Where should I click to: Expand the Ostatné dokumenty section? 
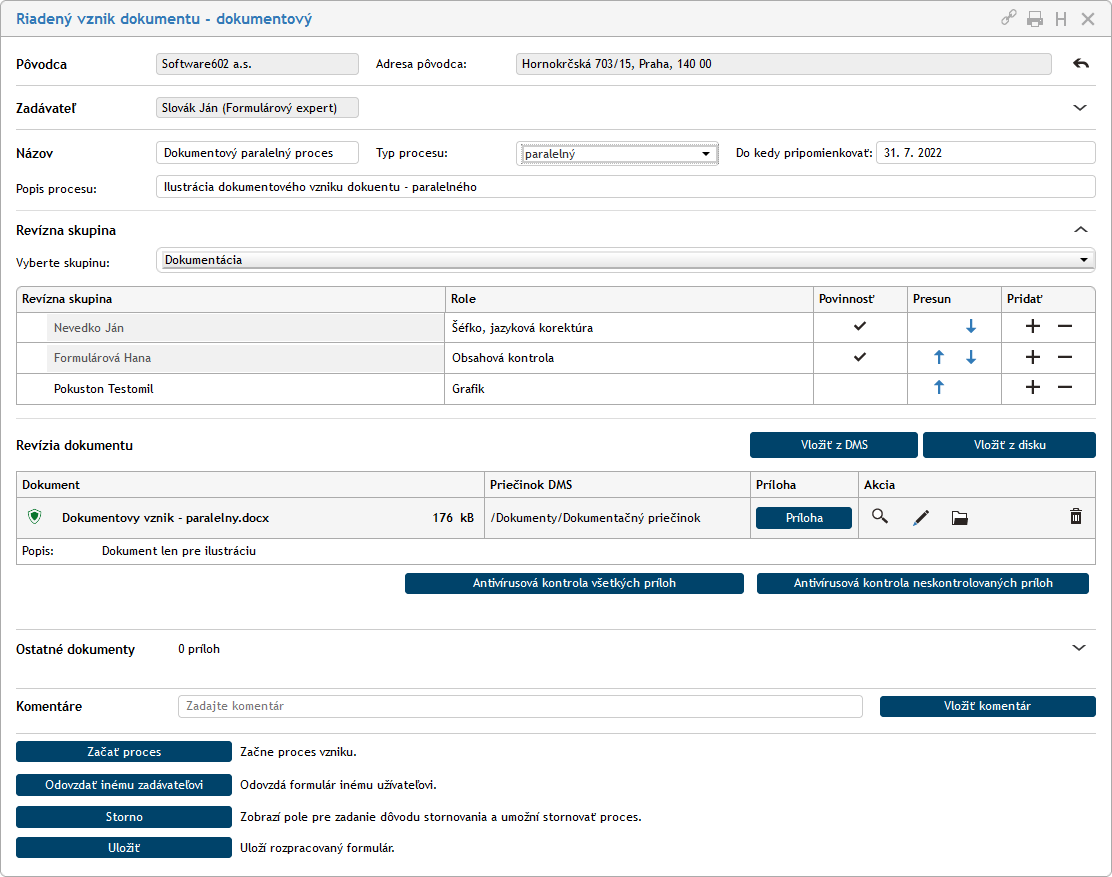(x=1079, y=648)
